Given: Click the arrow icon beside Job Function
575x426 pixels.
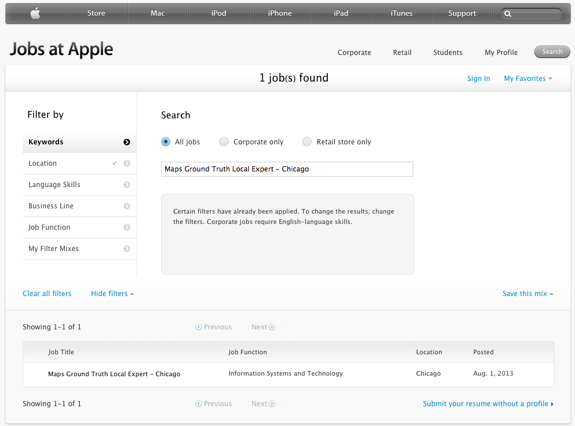Looking at the screenshot, I should coord(127,227).
